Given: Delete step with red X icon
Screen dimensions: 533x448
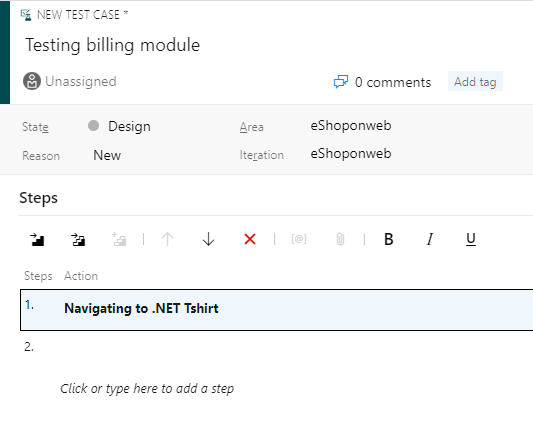Looking at the screenshot, I should coord(250,239).
